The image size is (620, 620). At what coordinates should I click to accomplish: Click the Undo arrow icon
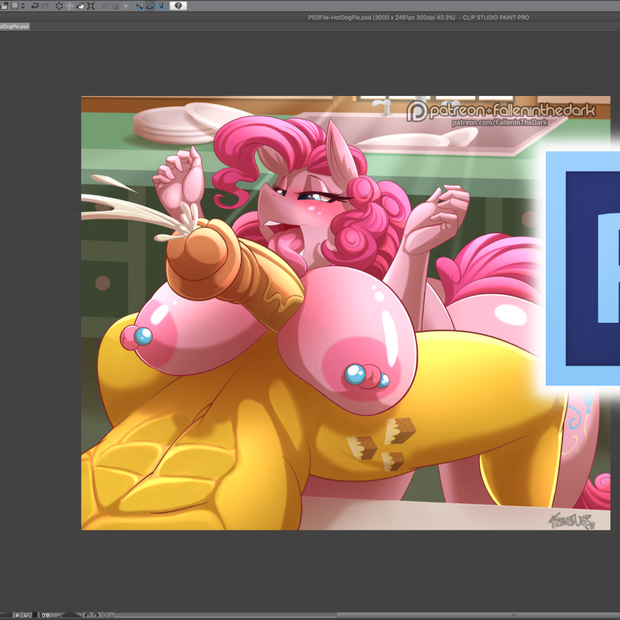pyautogui.click(x=36, y=6)
